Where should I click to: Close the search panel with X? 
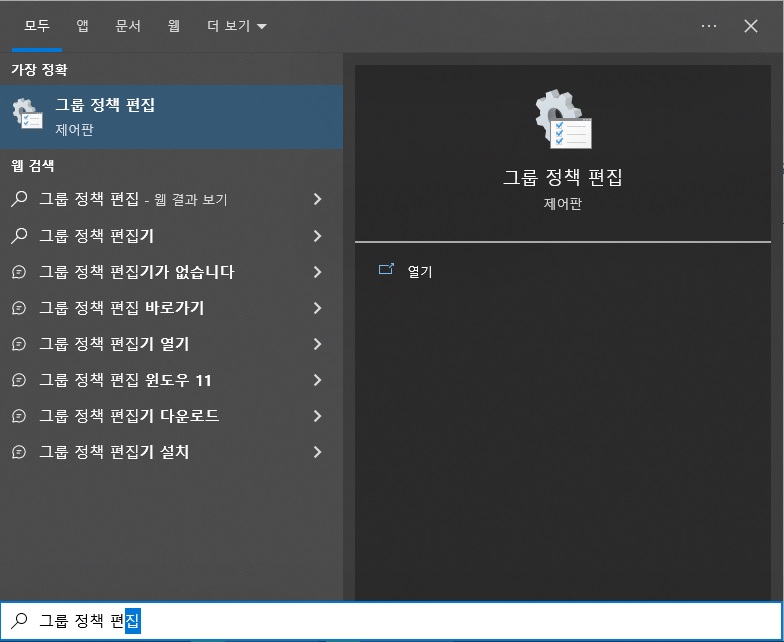click(x=750, y=26)
